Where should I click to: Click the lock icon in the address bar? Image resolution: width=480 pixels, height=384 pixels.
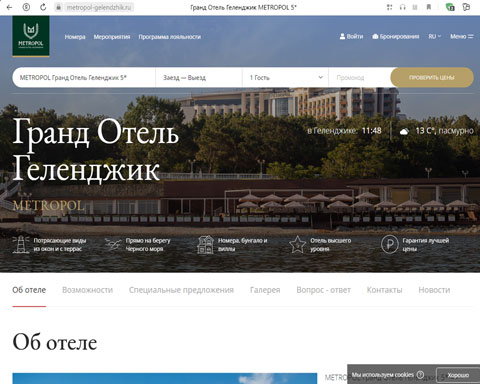click(58, 7)
